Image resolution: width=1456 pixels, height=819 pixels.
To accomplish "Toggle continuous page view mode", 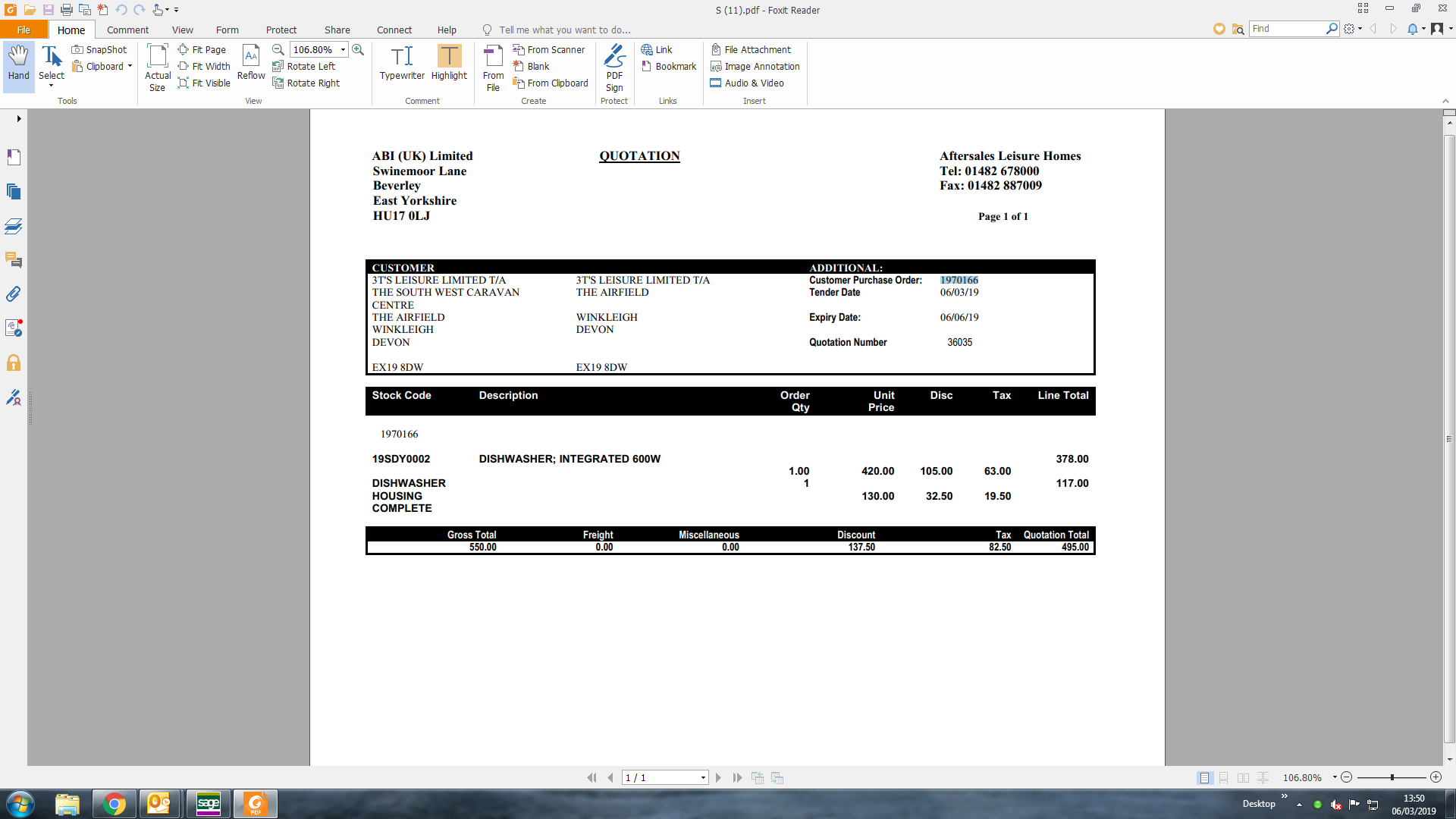I will click(x=1223, y=778).
